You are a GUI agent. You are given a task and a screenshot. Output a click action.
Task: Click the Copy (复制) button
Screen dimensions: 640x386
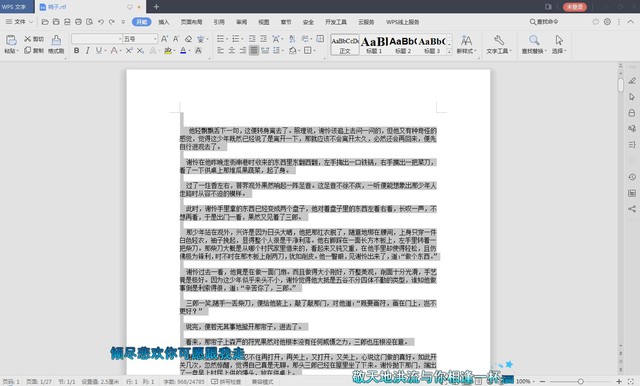34,51
